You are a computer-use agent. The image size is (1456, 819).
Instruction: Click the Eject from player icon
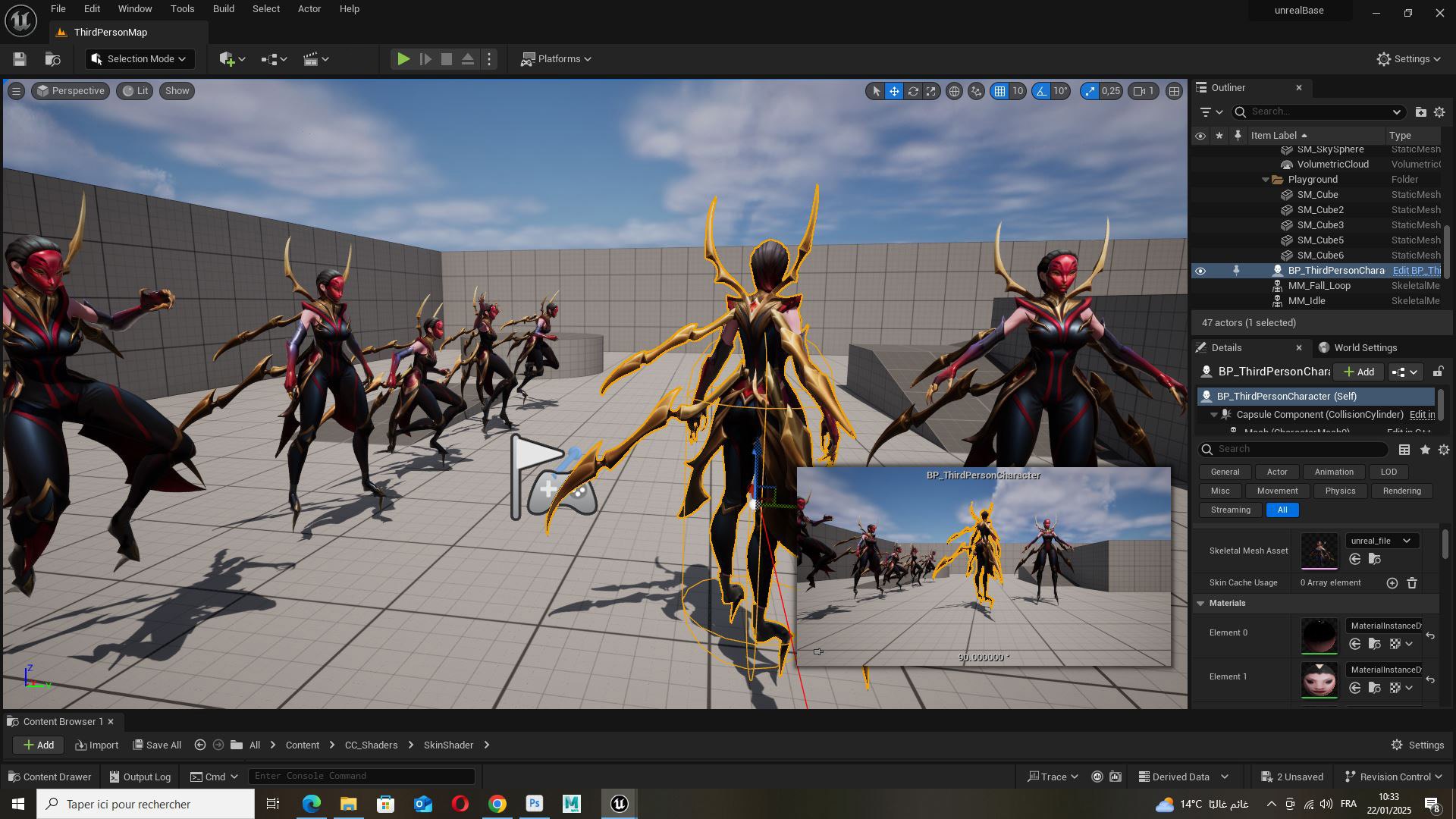[468, 59]
